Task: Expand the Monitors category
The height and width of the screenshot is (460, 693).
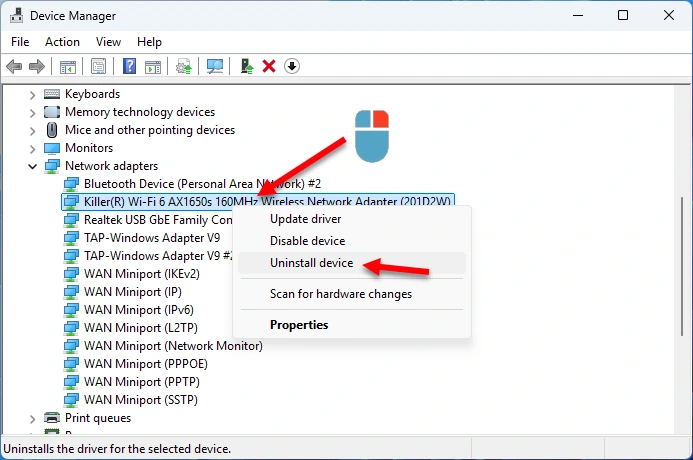Action: (x=32, y=149)
